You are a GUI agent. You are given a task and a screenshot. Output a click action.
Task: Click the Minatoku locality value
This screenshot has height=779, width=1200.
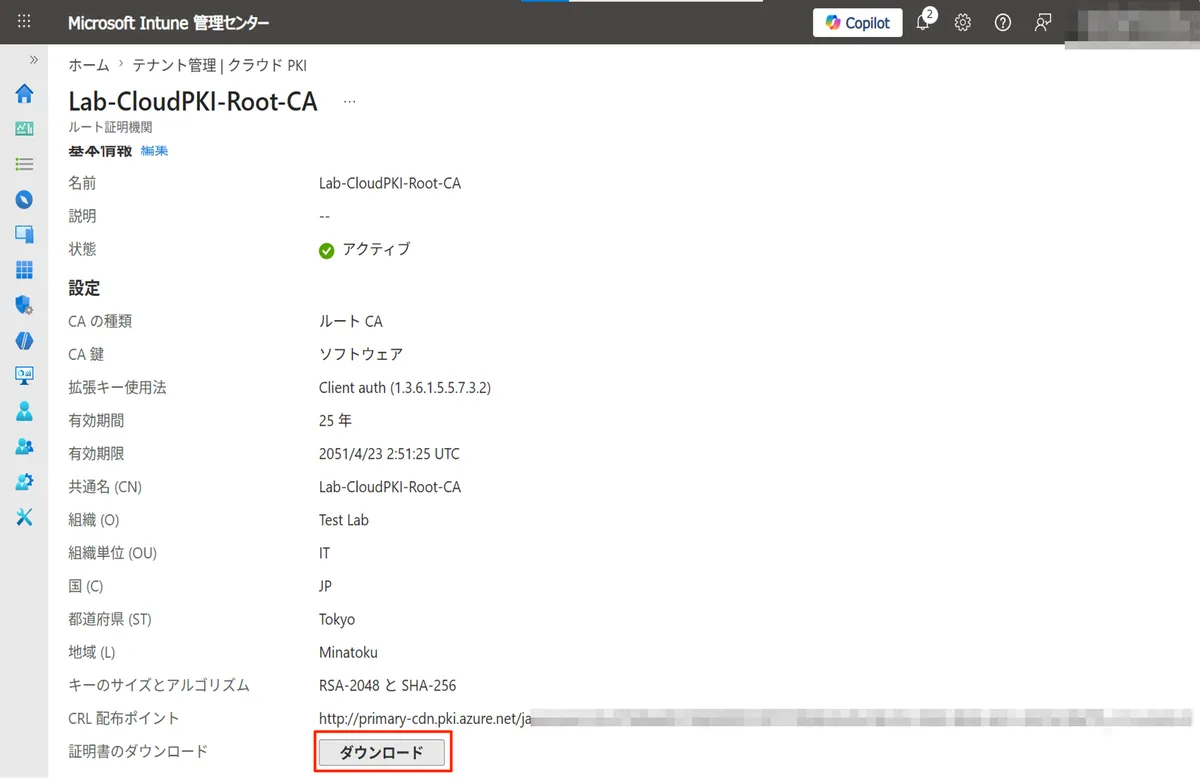(x=348, y=652)
